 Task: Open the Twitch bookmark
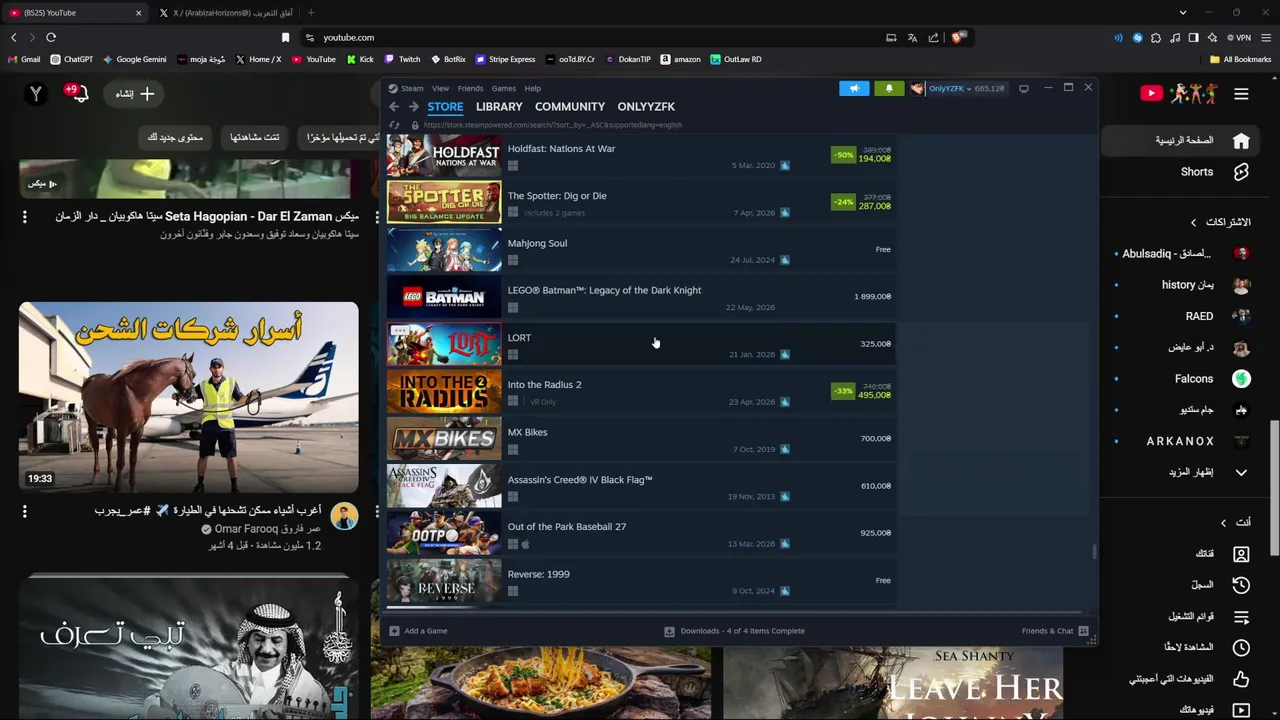403,59
